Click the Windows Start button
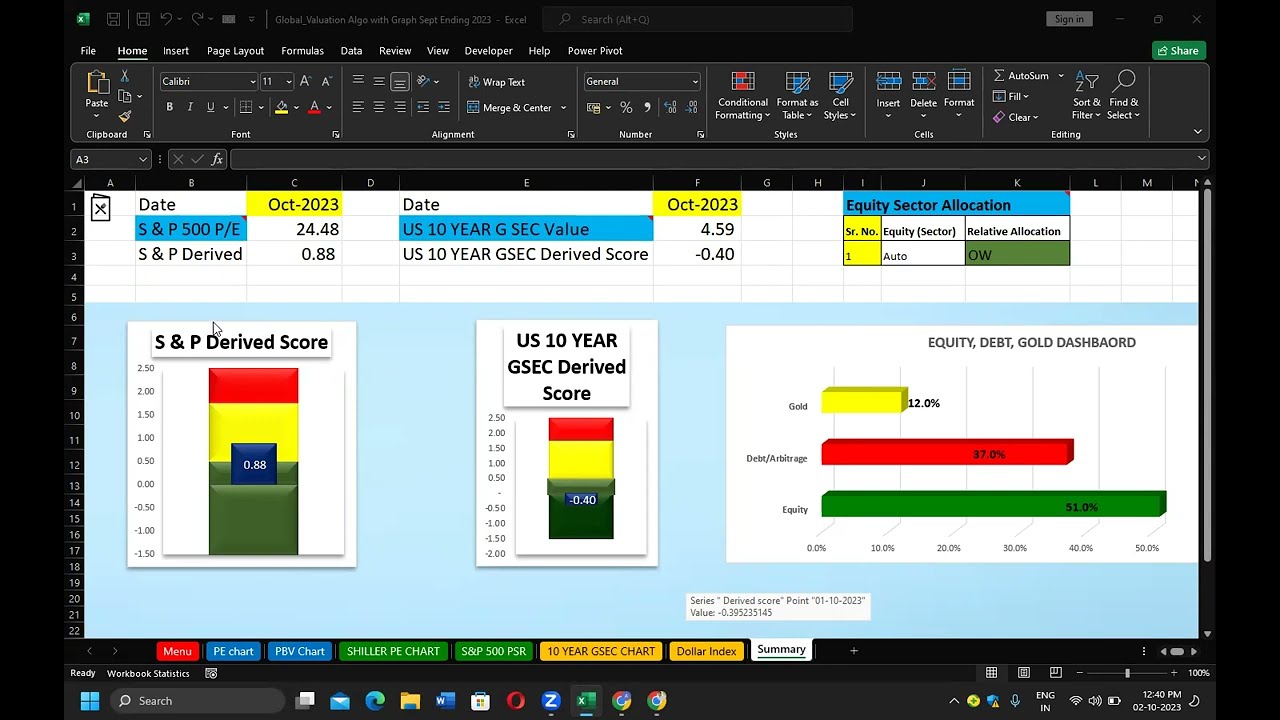 click(90, 701)
